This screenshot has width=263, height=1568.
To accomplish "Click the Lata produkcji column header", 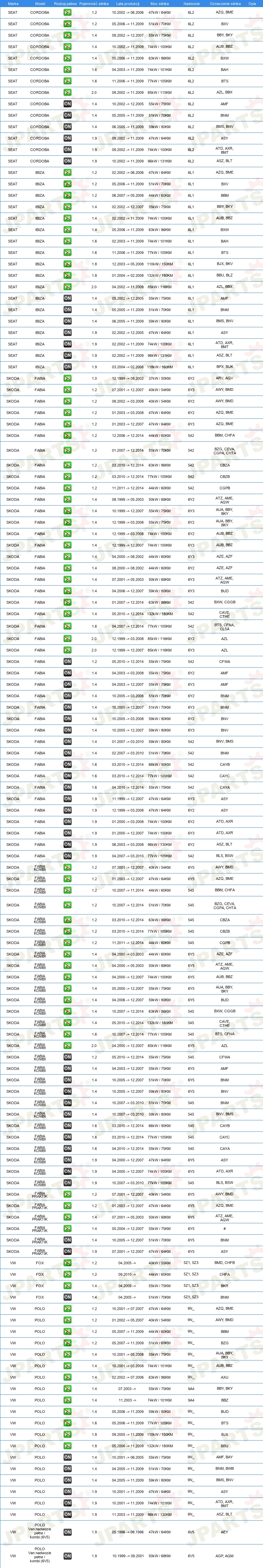I will click(128, 4).
